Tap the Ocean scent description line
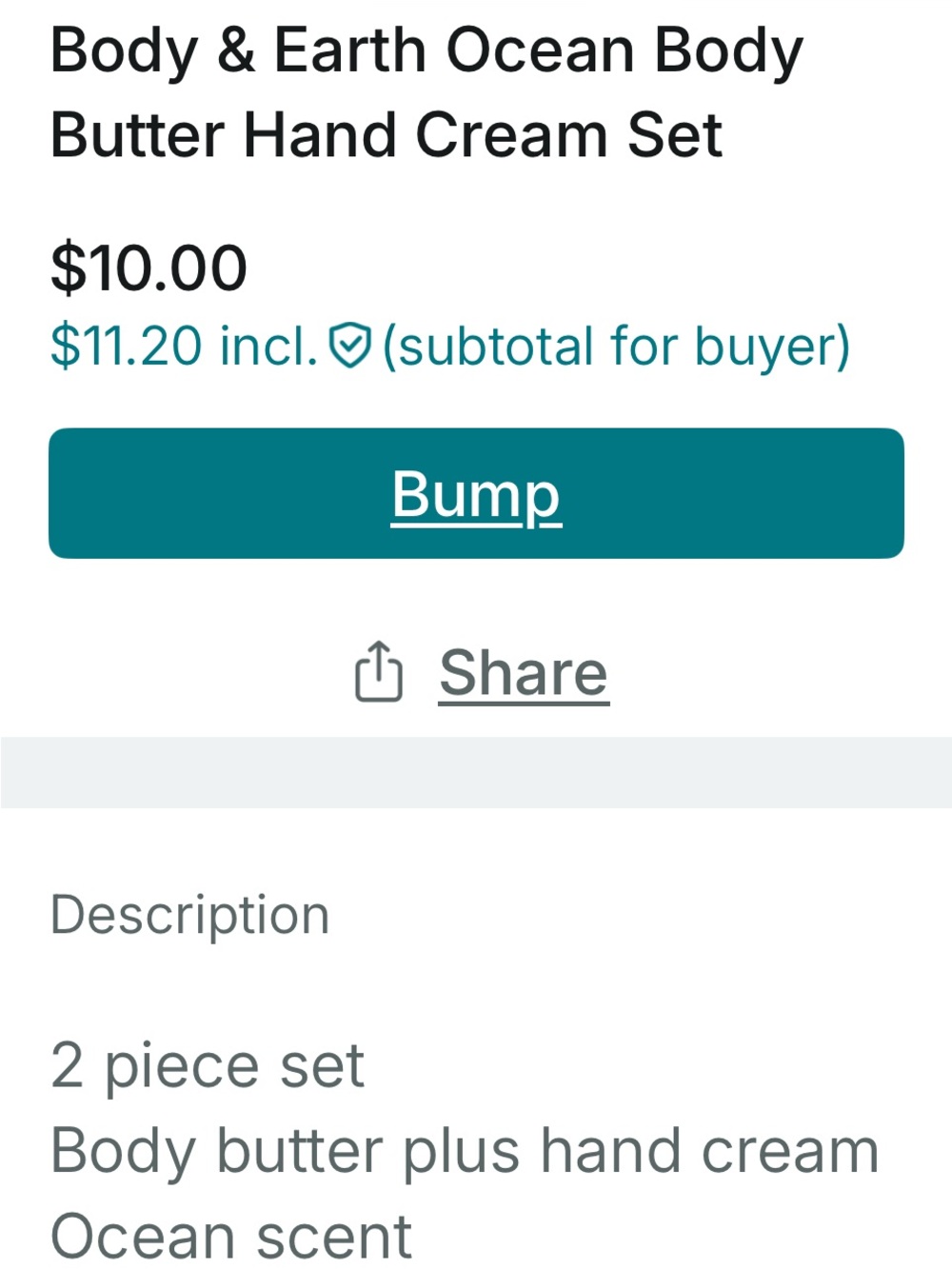 (230, 1236)
